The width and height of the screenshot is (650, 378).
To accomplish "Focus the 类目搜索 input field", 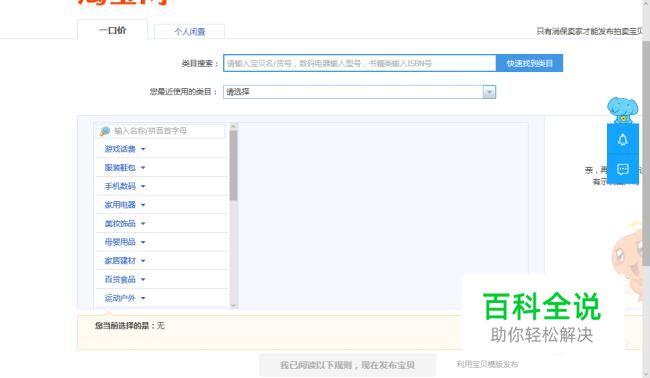I will (359, 63).
